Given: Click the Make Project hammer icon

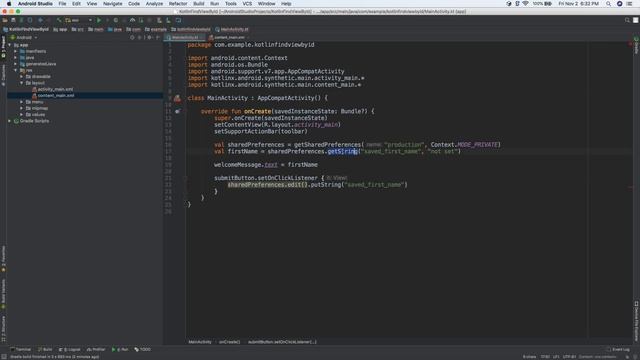Looking at the screenshot, I should 59,20.
